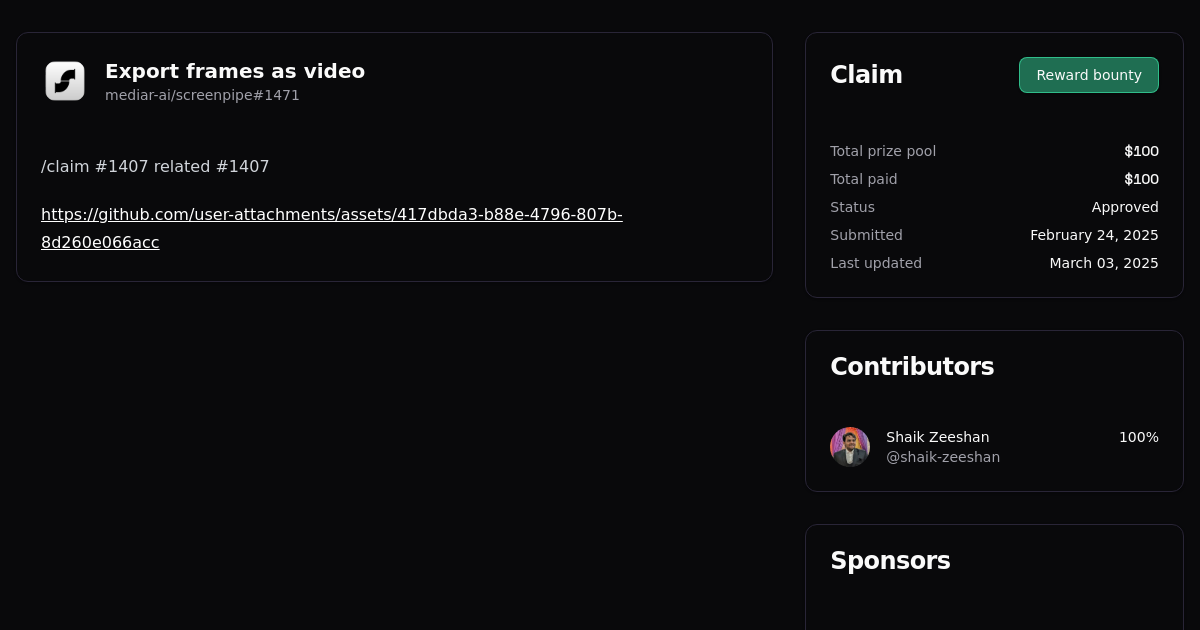Click Shaik Zeeshan's avatar picture
This screenshot has height=630, width=1200.
click(850, 447)
